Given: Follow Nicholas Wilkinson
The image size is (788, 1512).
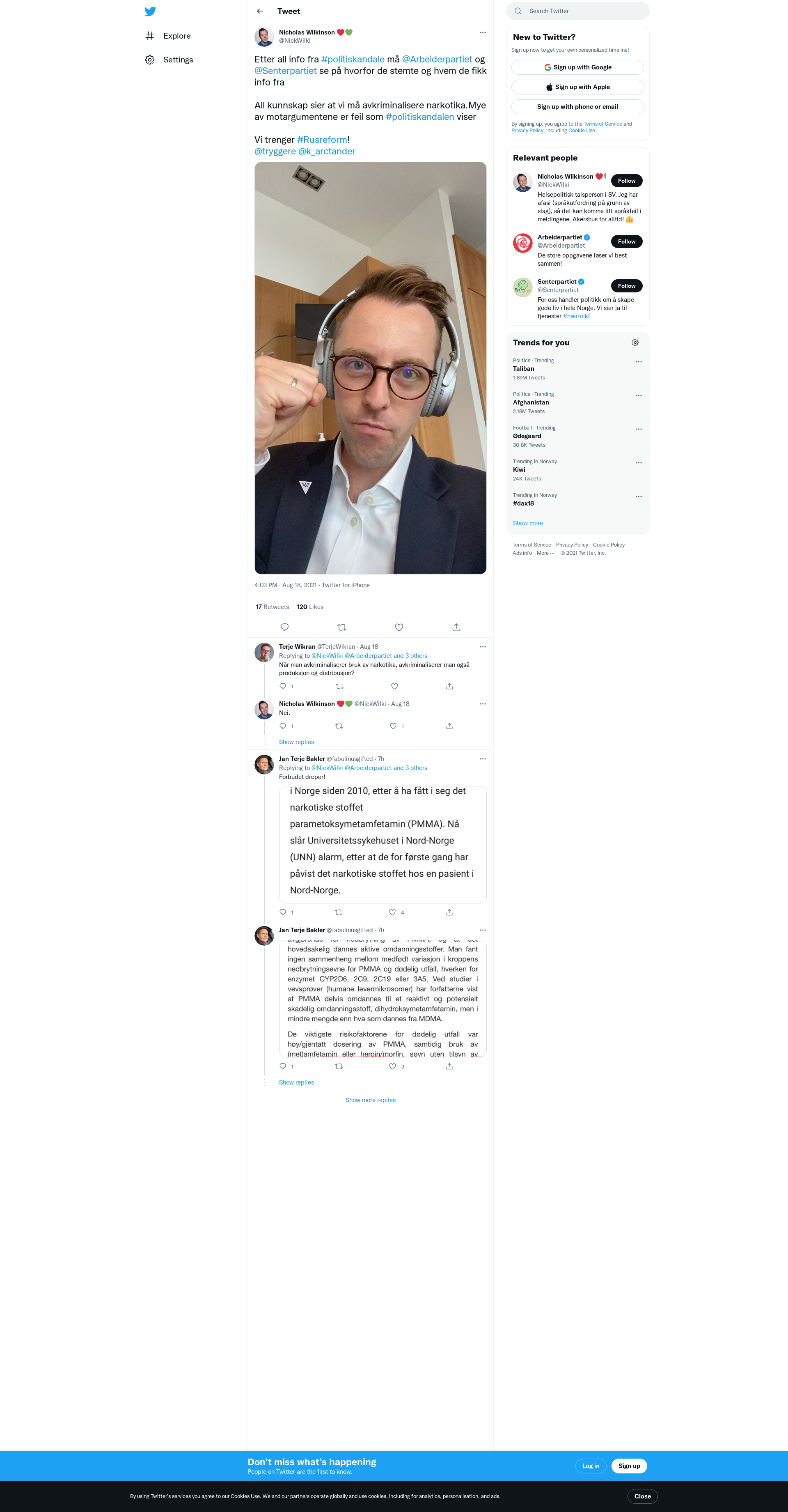Looking at the screenshot, I should (x=627, y=181).
